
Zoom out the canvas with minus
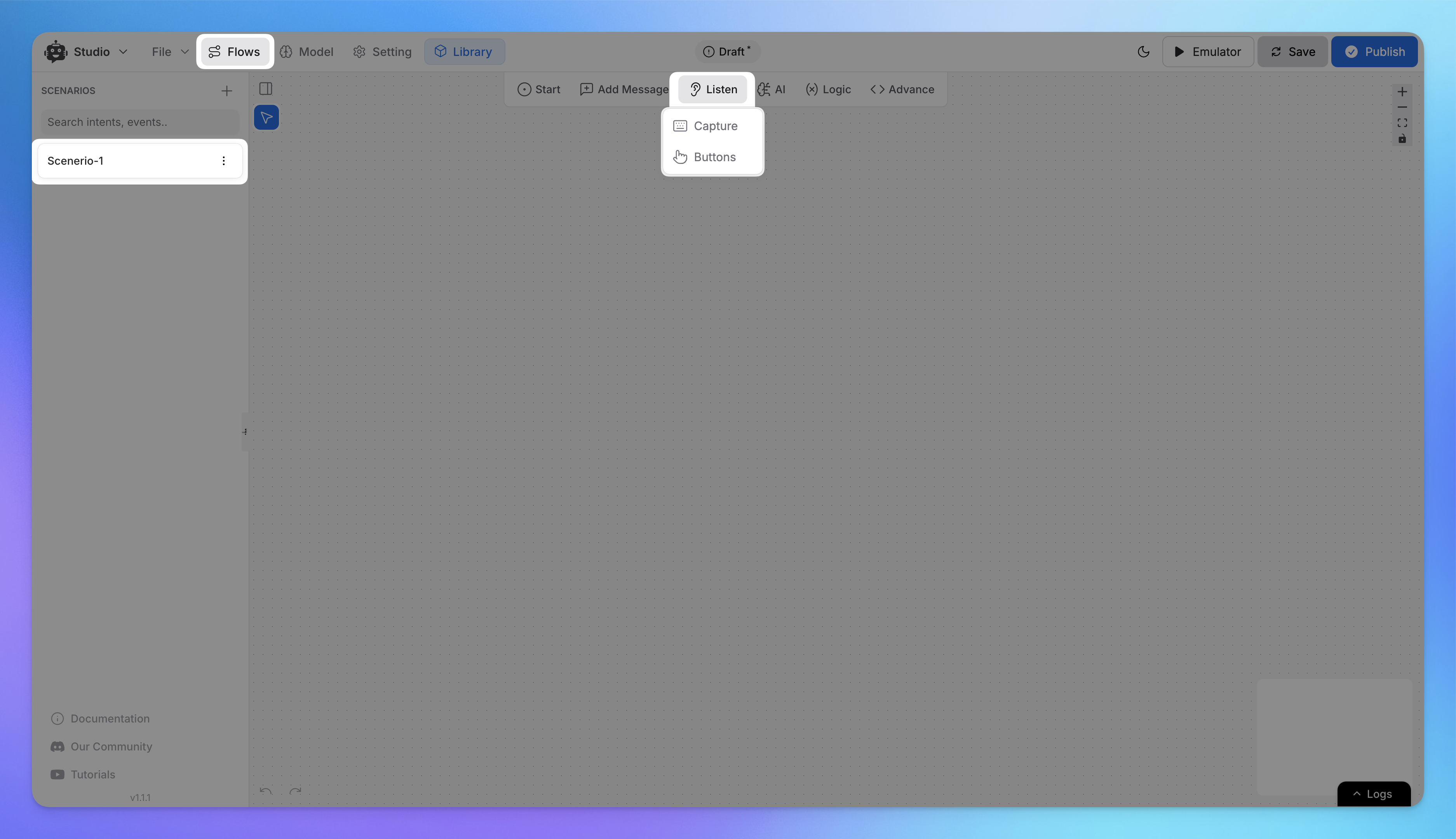coord(1402,107)
